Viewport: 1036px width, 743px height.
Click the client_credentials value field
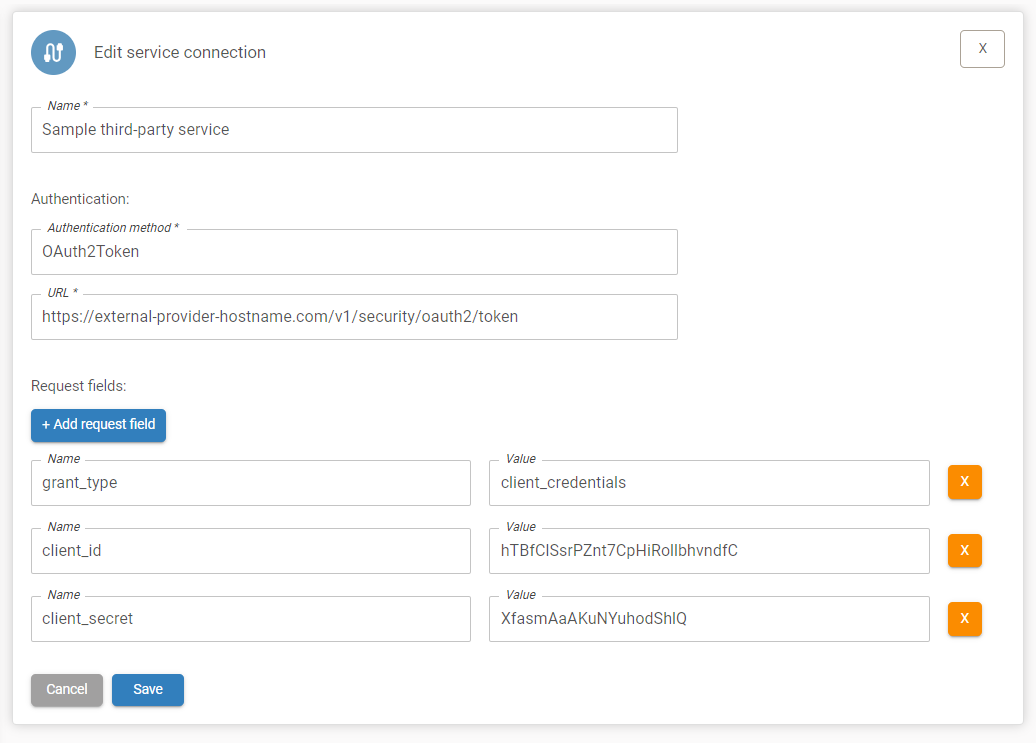[707, 483]
